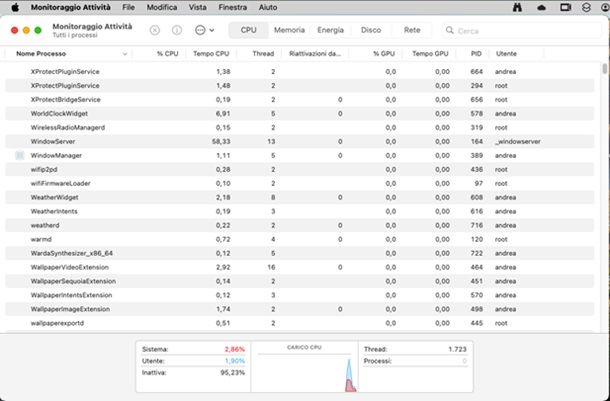Viewport: 610px width, 401px height.
Task: Select the XProtectPluginService row owned by andrea
Action: pos(300,72)
